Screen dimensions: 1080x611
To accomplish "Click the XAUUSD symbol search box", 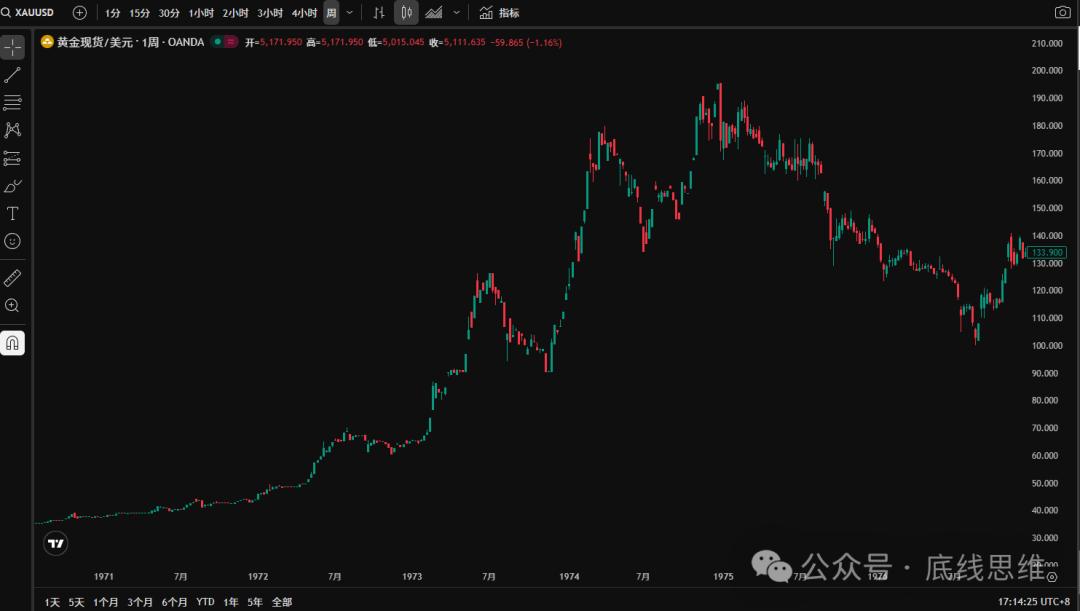I will click(28, 12).
